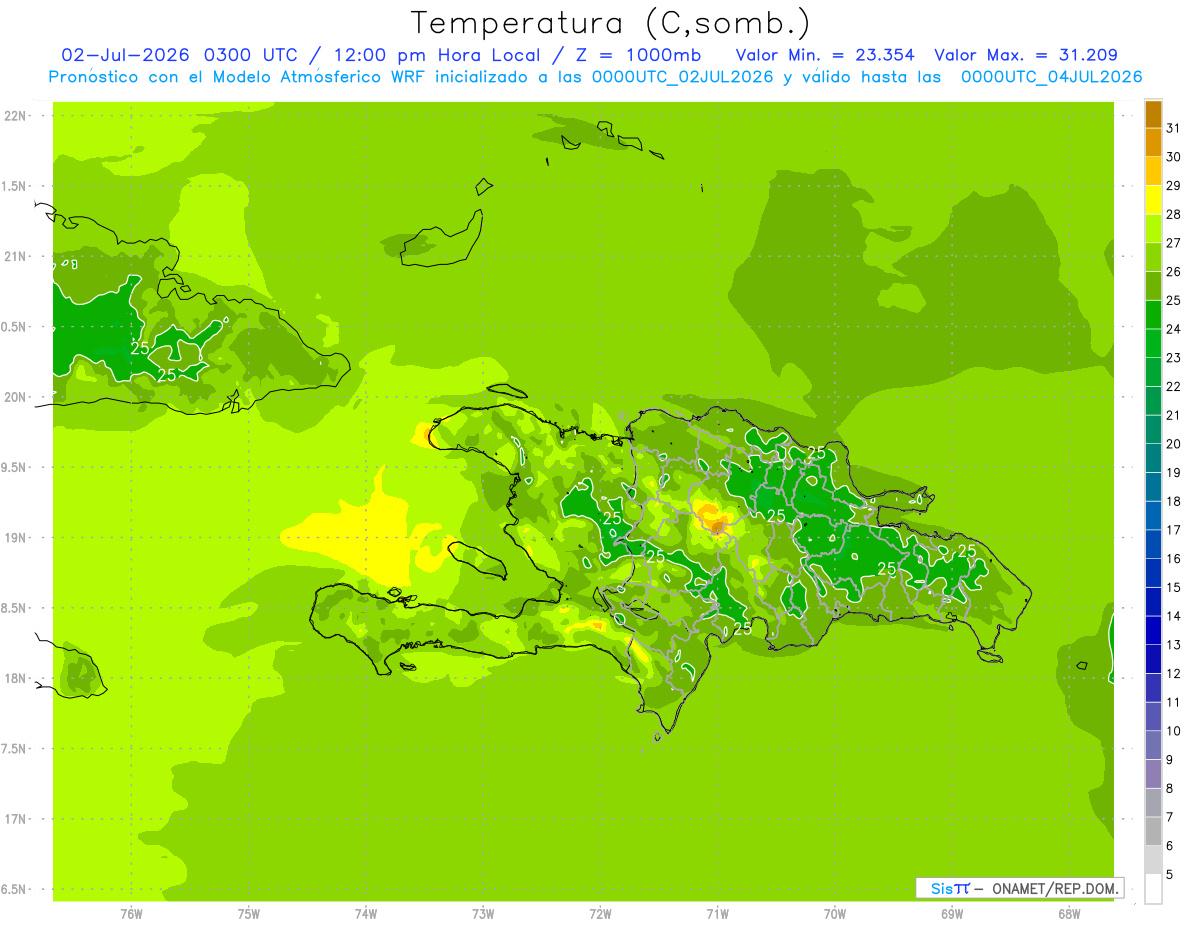This screenshot has width=1200, height=927.
Task: Click the 74W longitude label
Action: point(366,913)
